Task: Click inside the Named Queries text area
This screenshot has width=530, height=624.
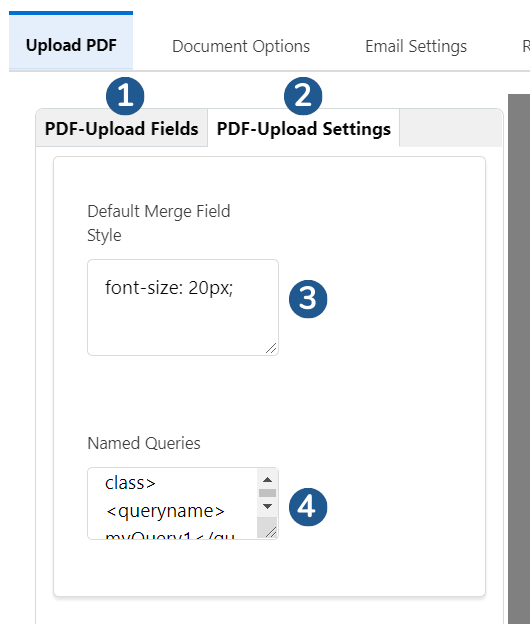Action: click(173, 503)
